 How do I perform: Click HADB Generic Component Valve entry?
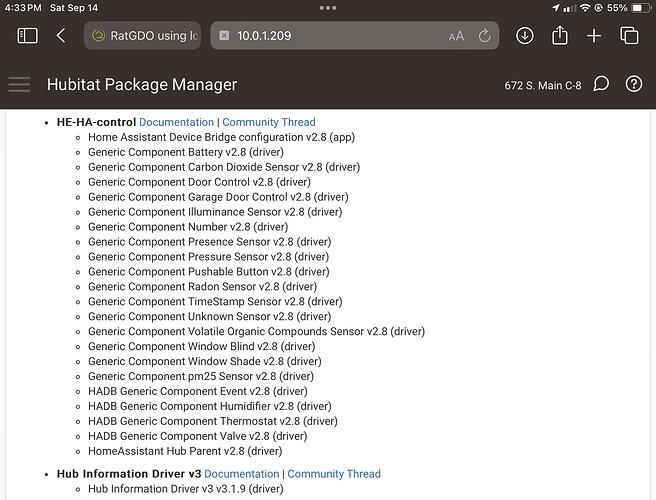click(x=197, y=436)
